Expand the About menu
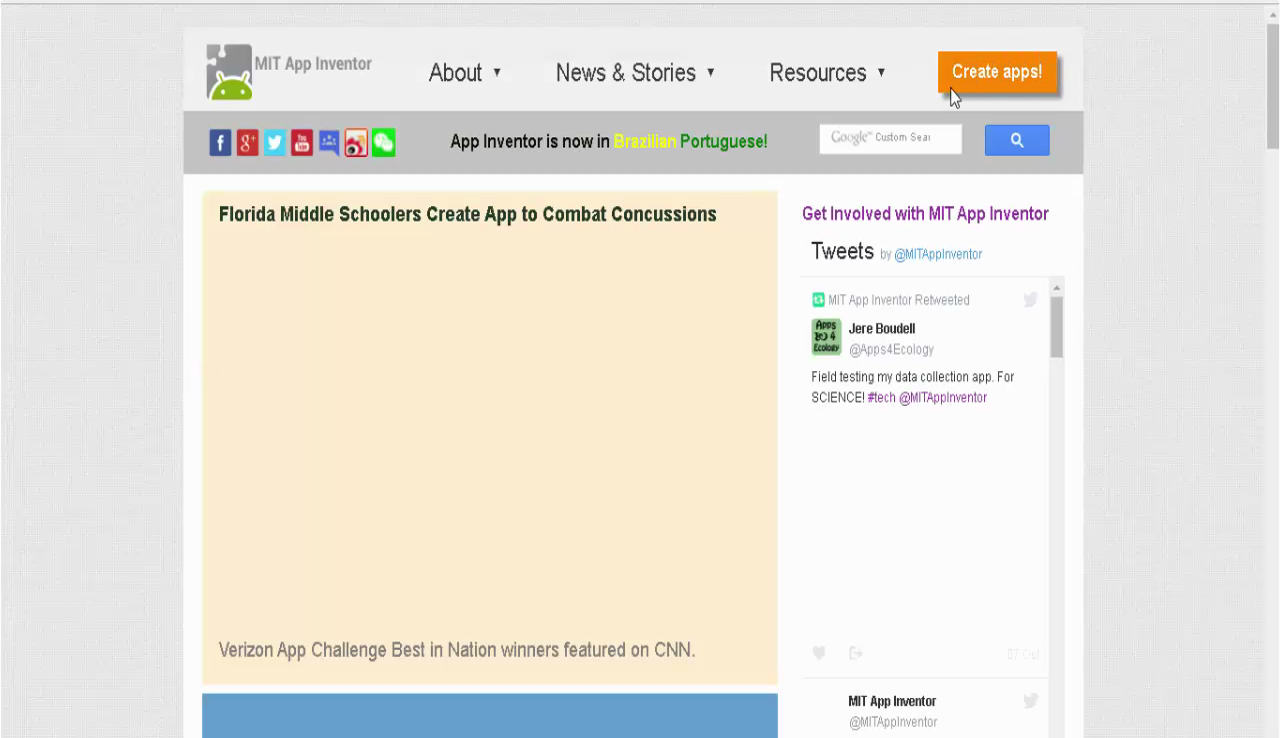Image resolution: width=1280 pixels, height=738 pixels. point(465,72)
